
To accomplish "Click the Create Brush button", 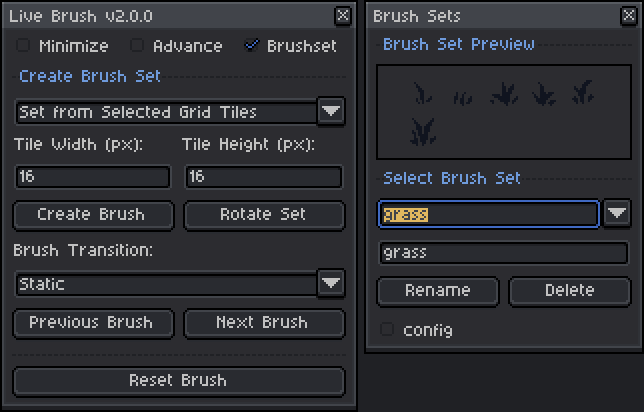I will point(91,214).
